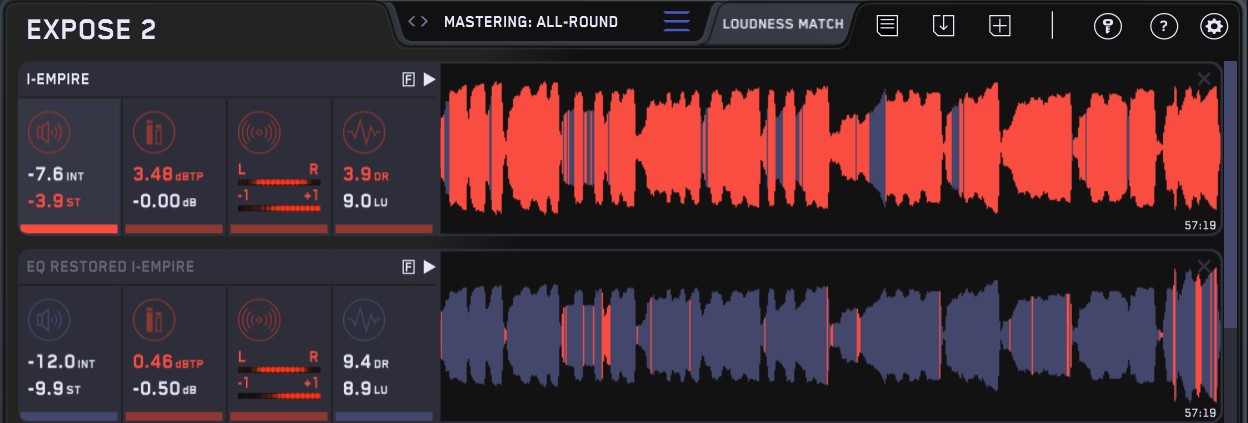Open the license key icon
The width and height of the screenshot is (1248, 423).
[x=1107, y=27]
